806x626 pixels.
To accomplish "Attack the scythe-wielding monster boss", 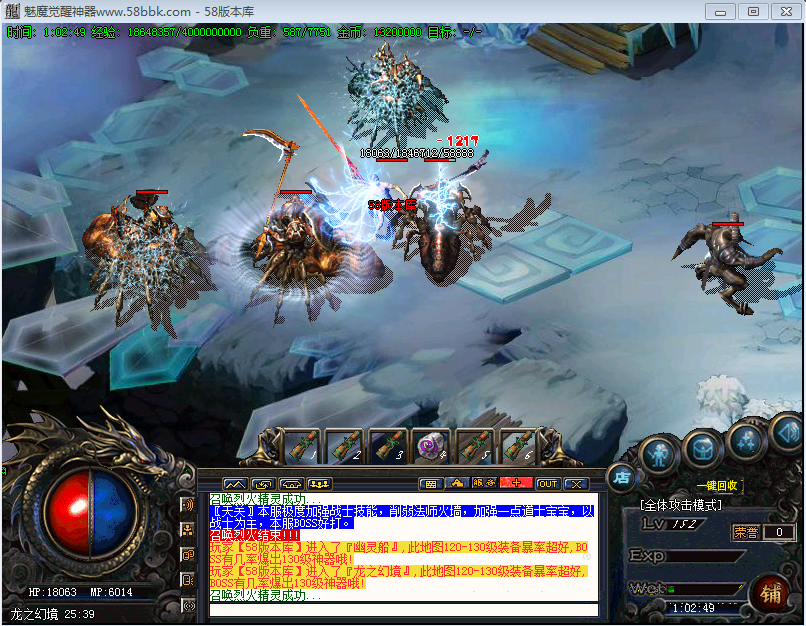I will tap(303, 247).
